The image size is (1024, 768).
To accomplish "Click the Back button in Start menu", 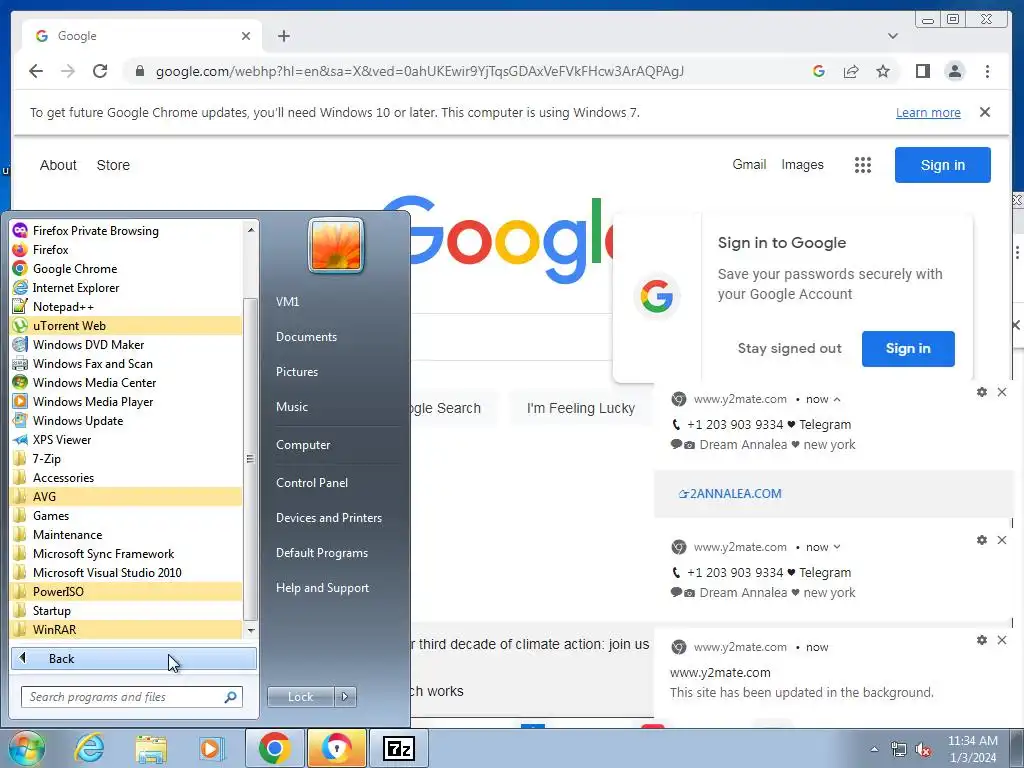I will click(134, 658).
